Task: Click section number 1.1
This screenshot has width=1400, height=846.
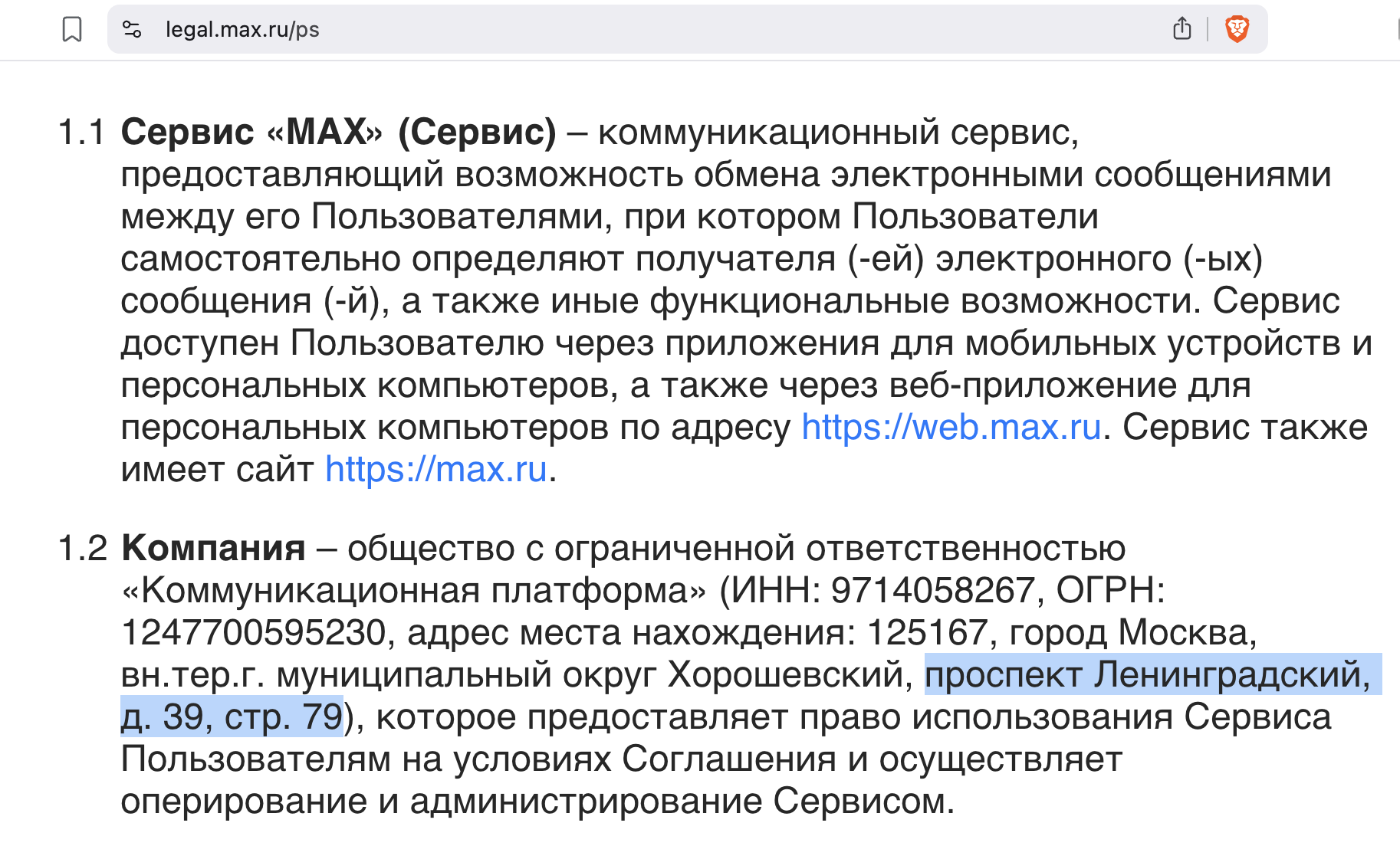Action: click(x=81, y=133)
